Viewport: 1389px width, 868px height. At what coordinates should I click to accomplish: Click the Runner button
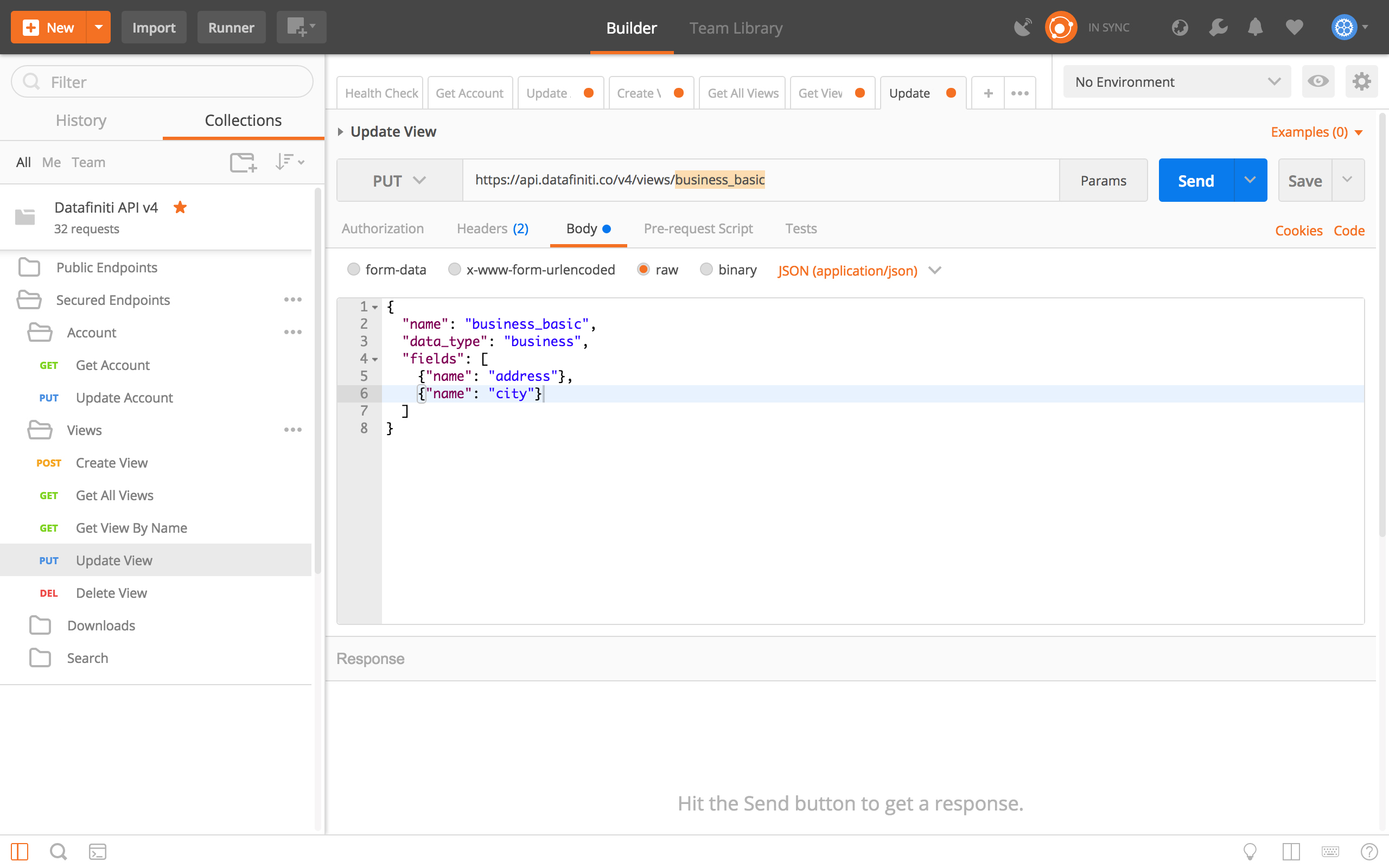click(231, 27)
